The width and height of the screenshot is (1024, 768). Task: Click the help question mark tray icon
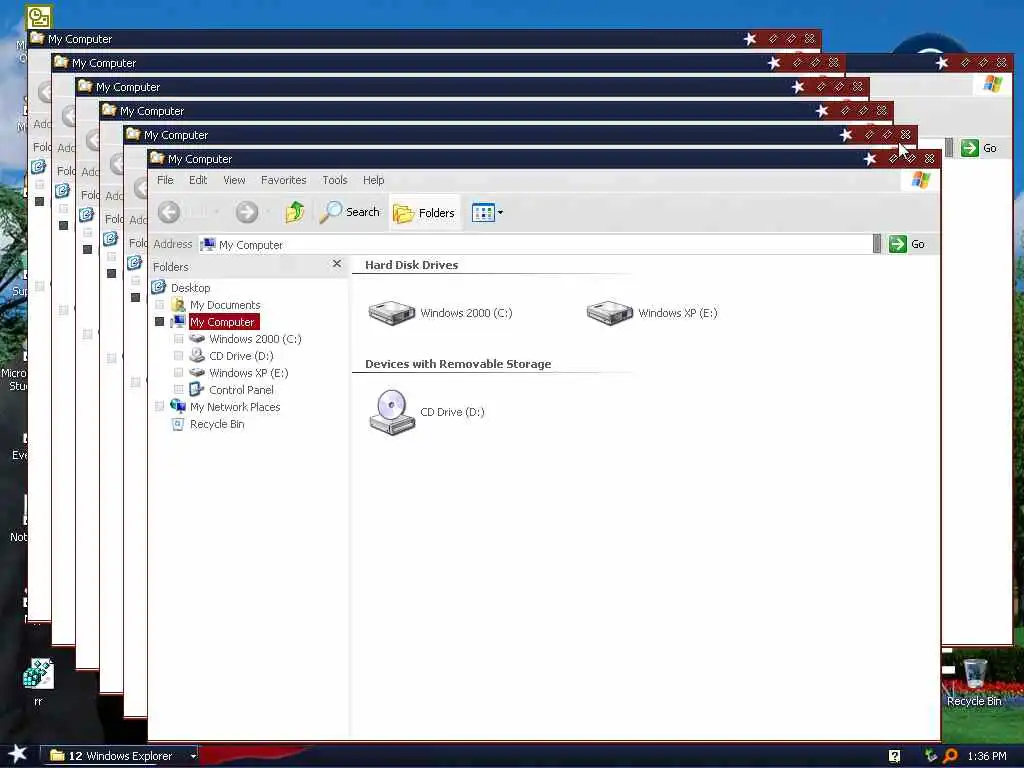tap(895, 756)
